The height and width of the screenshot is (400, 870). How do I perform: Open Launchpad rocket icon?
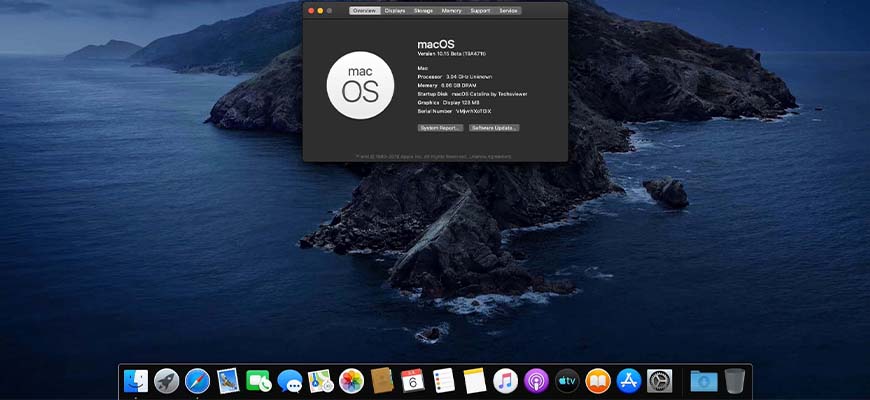166,381
